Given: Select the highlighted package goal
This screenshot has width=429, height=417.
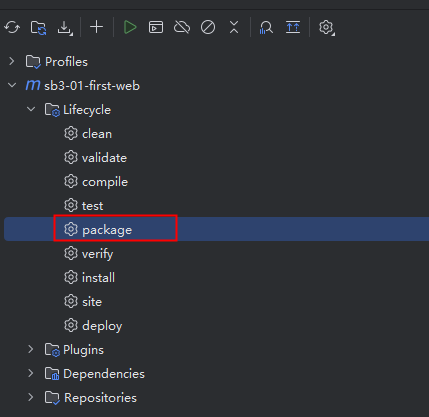Looking at the screenshot, I should (98, 230).
